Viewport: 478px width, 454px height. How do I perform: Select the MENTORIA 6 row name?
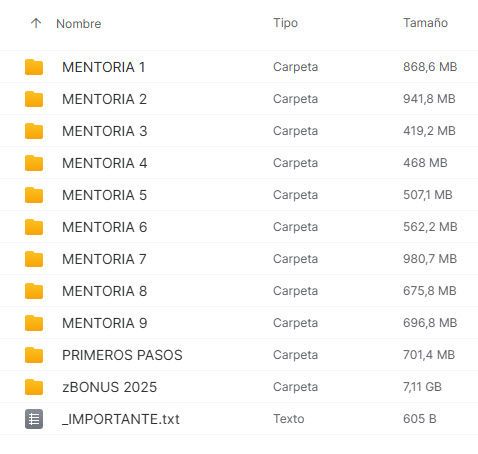[x=104, y=227]
